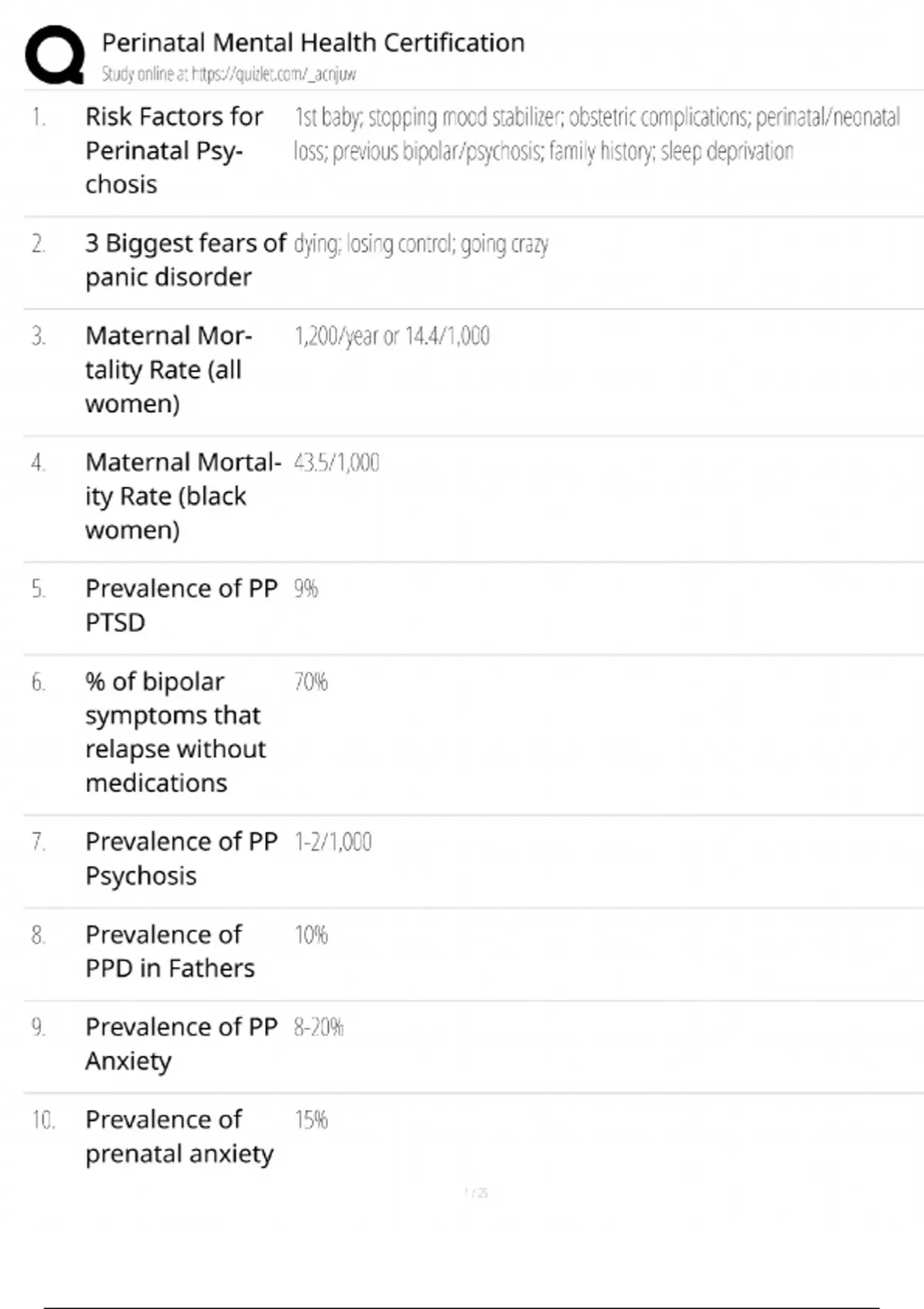Select the '70%' relapse answer
Screen dimensions: 924x1309
click(x=310, y=682)
